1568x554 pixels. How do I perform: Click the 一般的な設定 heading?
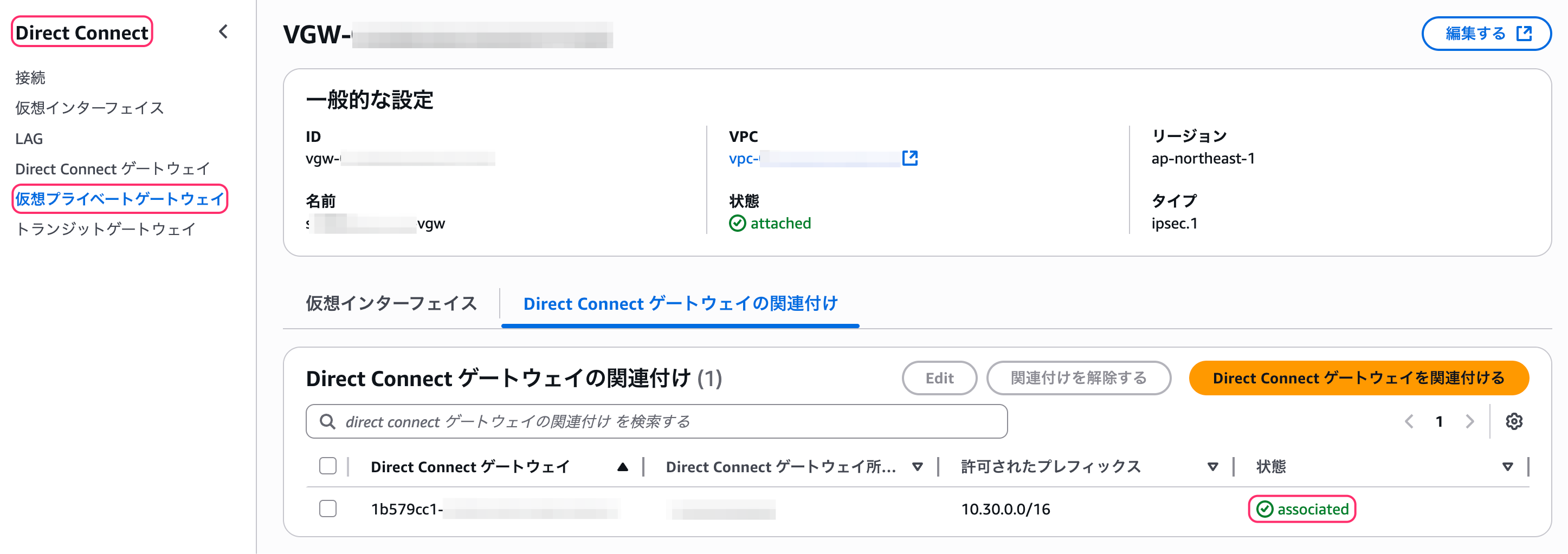click(x=370, y=99)
